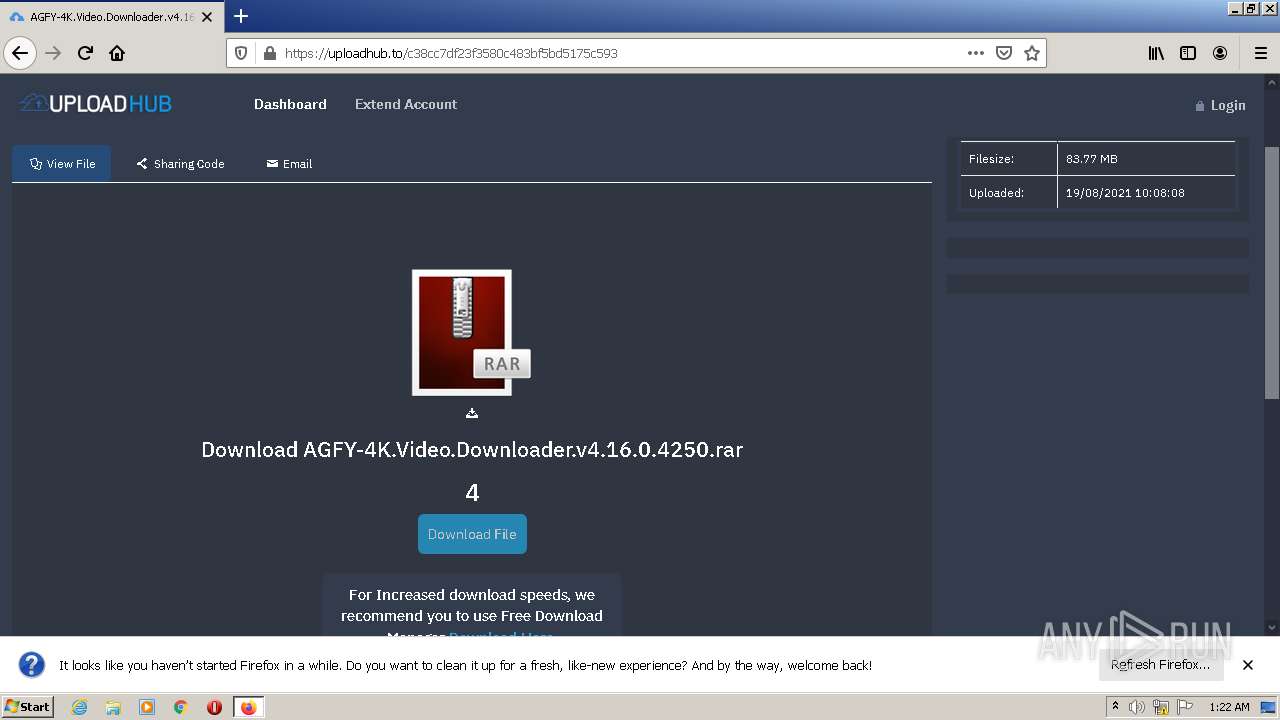Open page actions three-dot menu
Viewport: 1280px width, 720px height.
point(976,53)
